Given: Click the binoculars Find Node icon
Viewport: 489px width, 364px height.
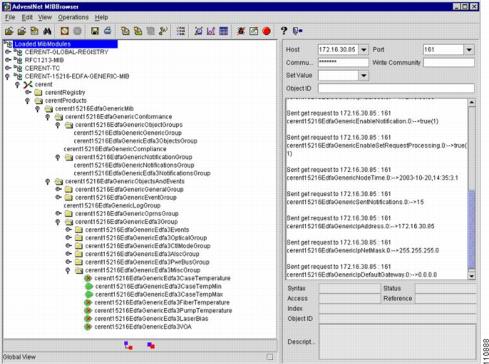Looking at the screenshot, I should [47, 31].
